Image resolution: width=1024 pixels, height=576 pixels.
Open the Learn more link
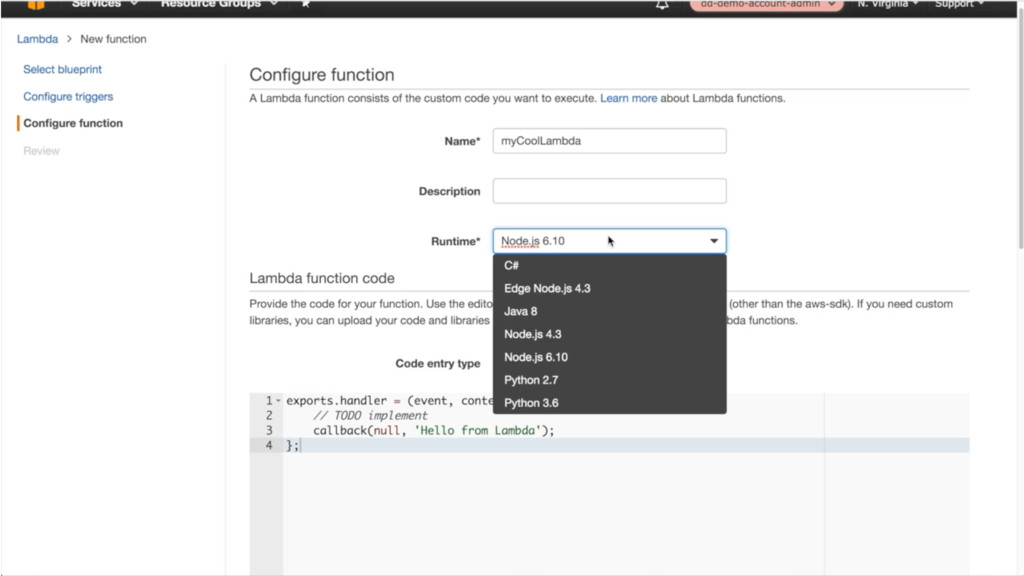(628, 99)
